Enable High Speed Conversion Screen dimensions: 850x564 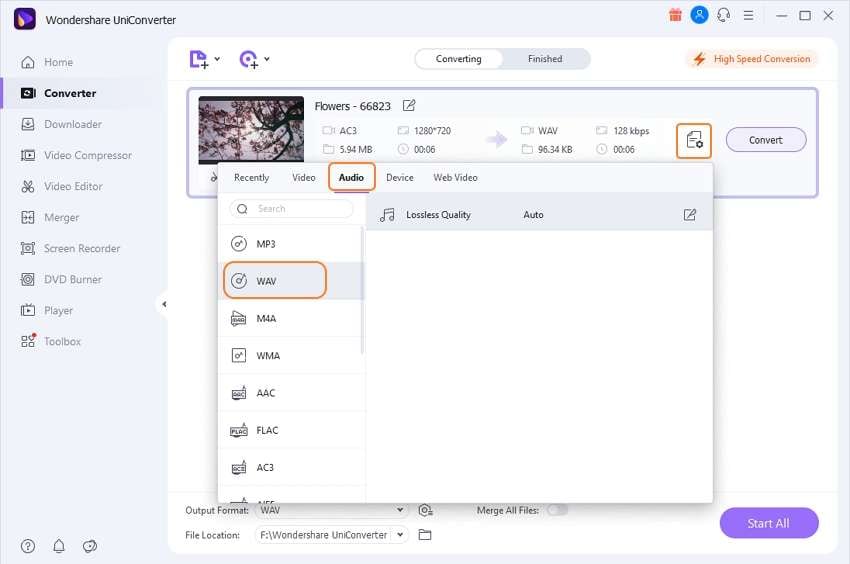click(752, 59)
